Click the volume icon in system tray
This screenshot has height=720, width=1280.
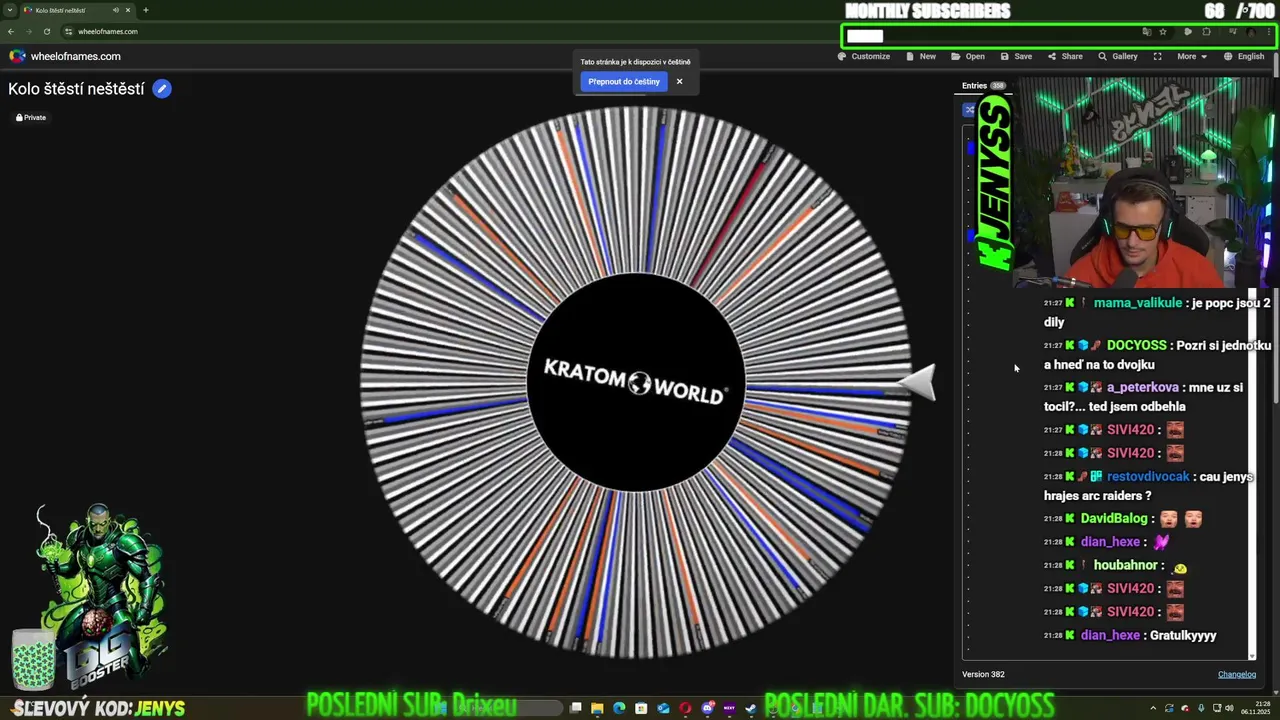(1229, 709)
